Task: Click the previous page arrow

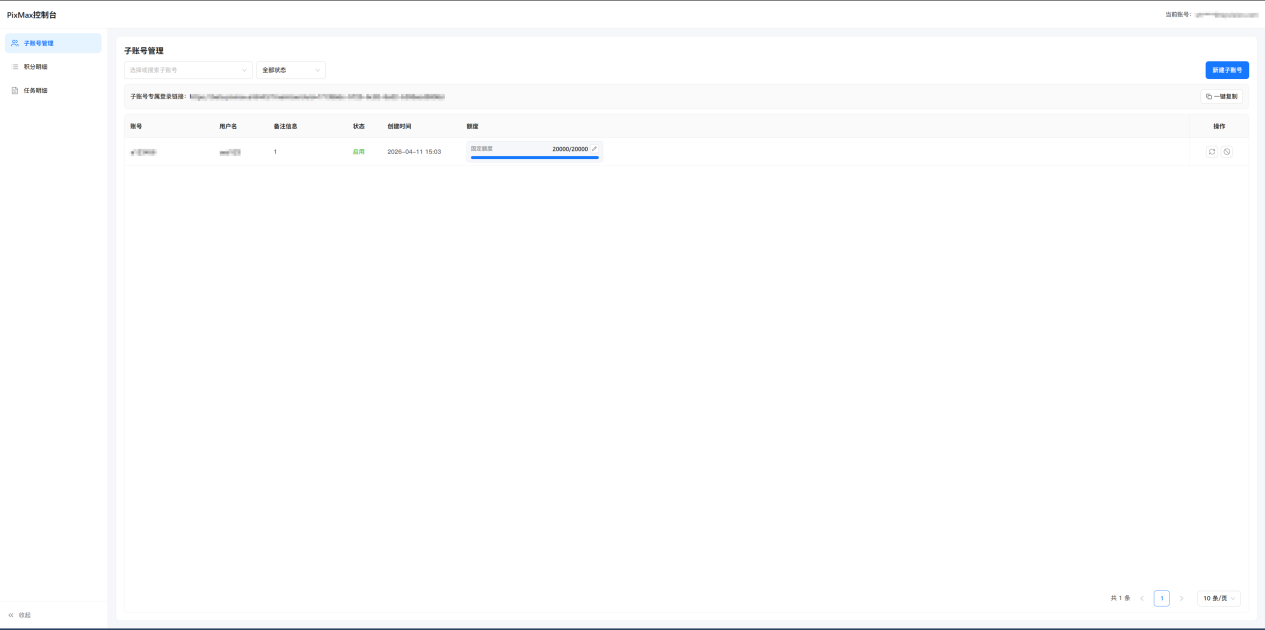Action: point(1142,598)
